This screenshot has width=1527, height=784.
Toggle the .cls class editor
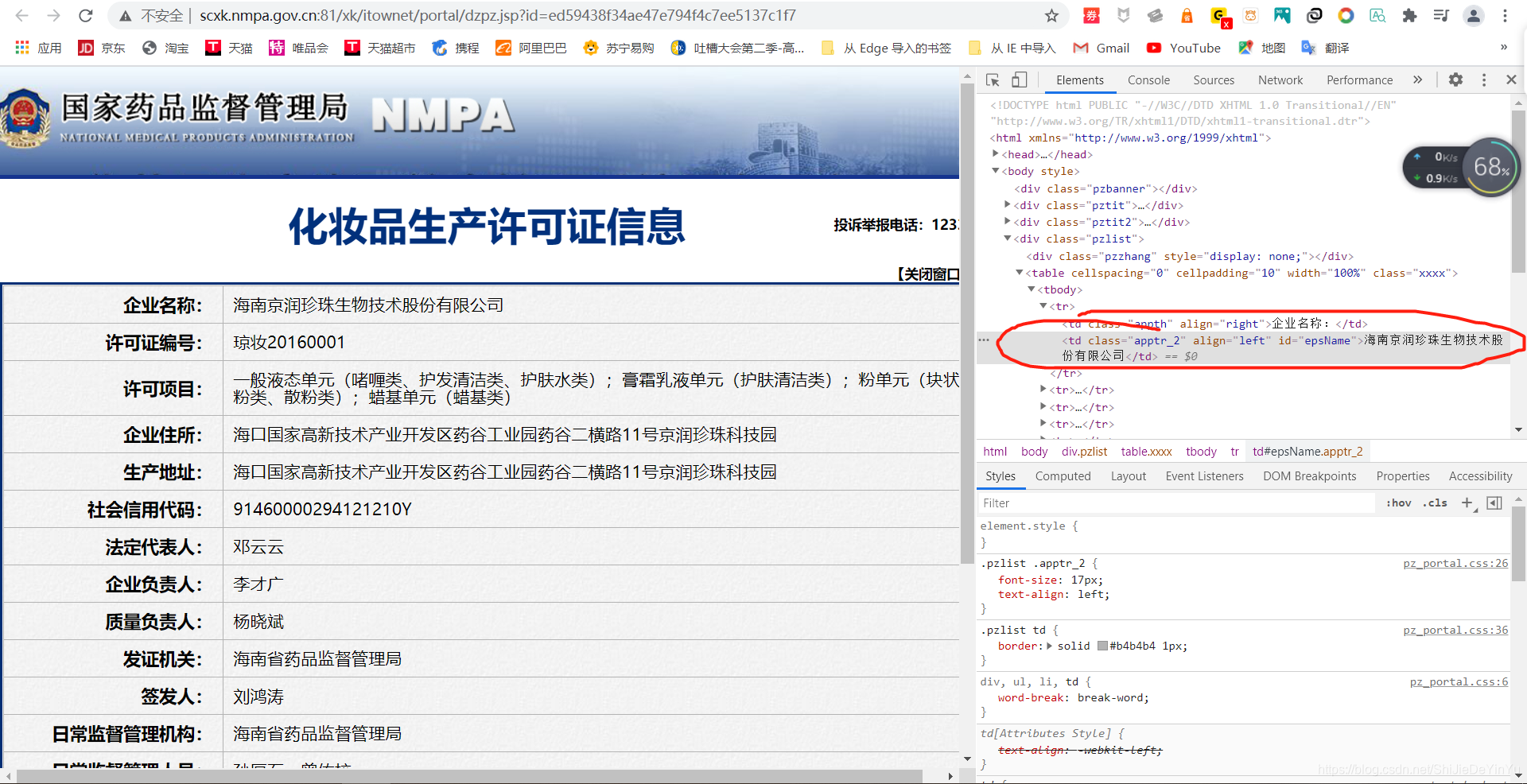coord(1435,503)
